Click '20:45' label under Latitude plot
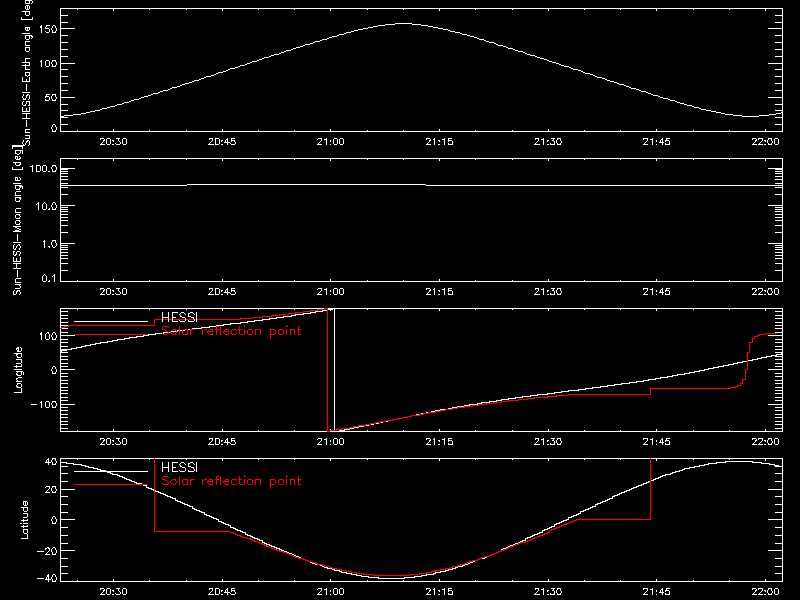Screen dimensions: 800x600 click(x=222, y=592)
